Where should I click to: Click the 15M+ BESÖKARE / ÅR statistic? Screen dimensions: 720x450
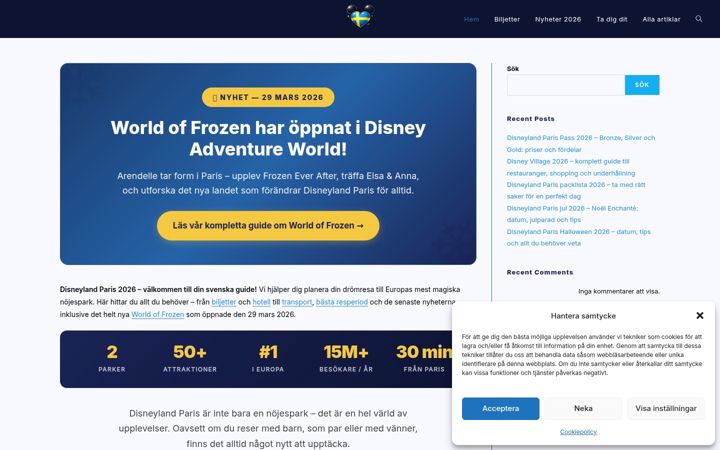tap(346, 359)
